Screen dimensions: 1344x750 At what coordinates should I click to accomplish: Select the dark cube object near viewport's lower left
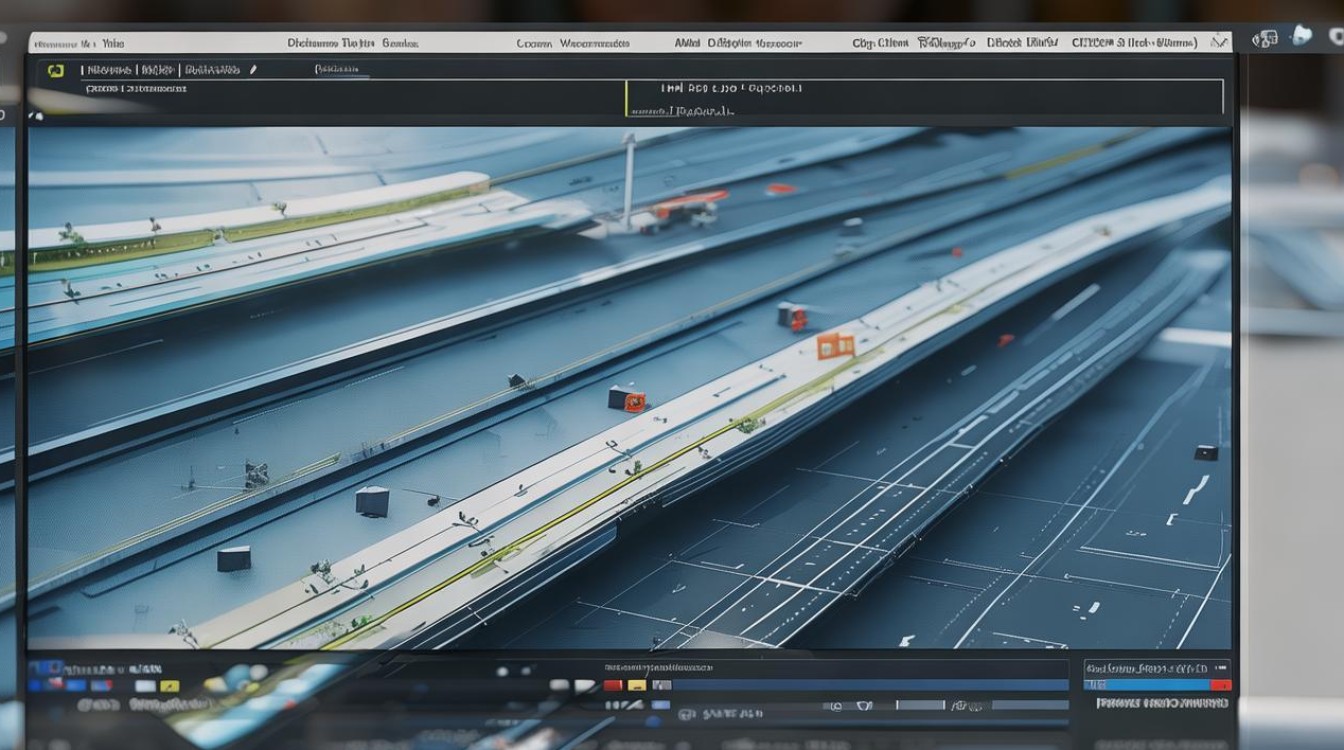click(234, 558)
